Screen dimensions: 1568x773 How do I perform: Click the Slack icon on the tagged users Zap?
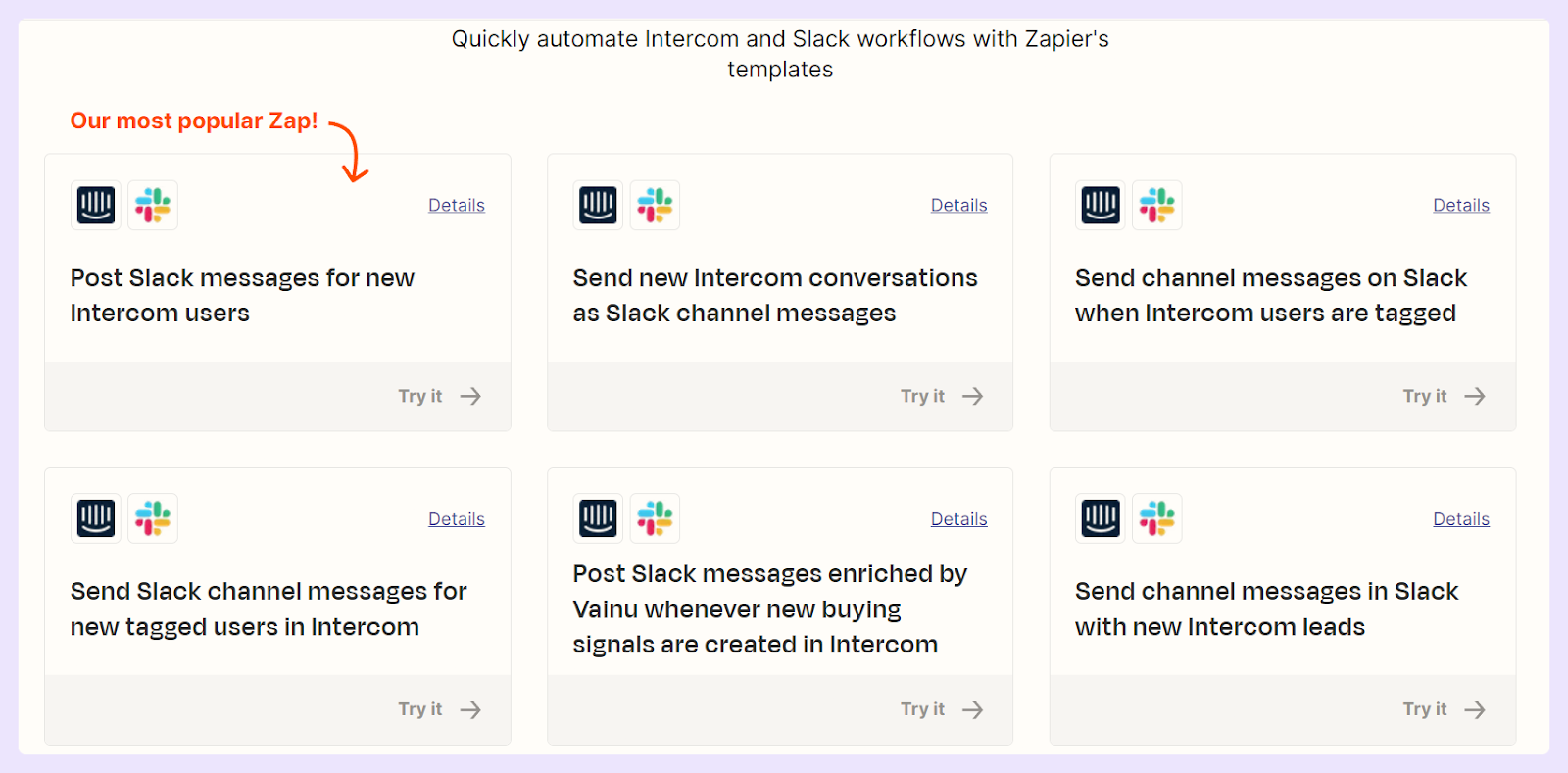[x=1156, y=205]
